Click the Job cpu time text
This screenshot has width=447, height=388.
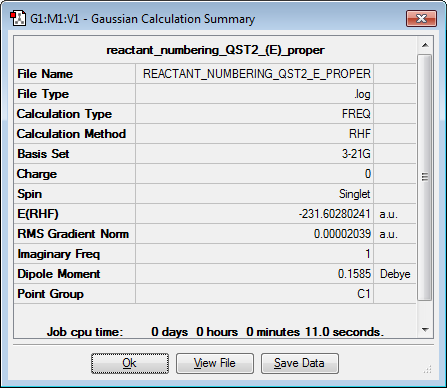215,332
